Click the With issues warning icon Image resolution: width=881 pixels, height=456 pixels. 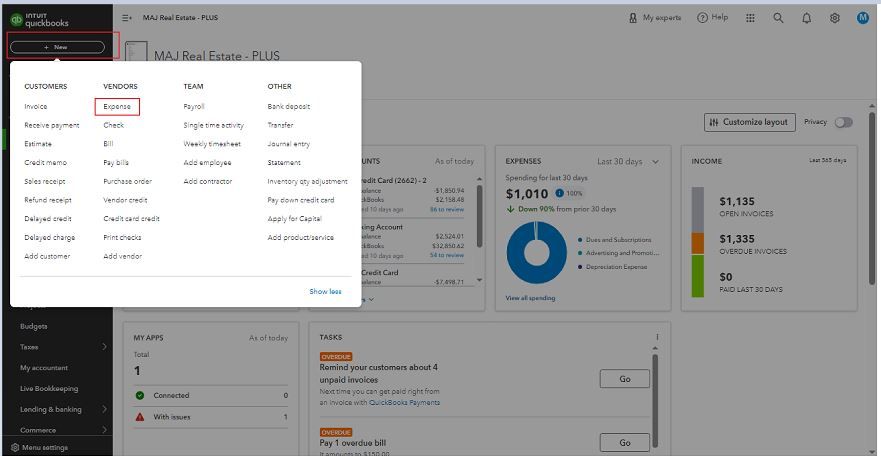point(140,417)
